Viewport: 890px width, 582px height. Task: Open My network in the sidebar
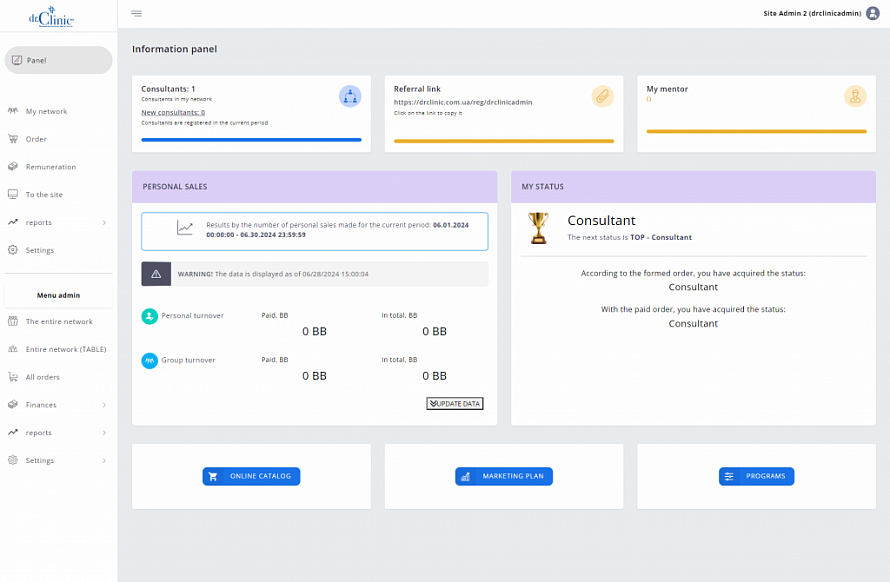(46, 111)
